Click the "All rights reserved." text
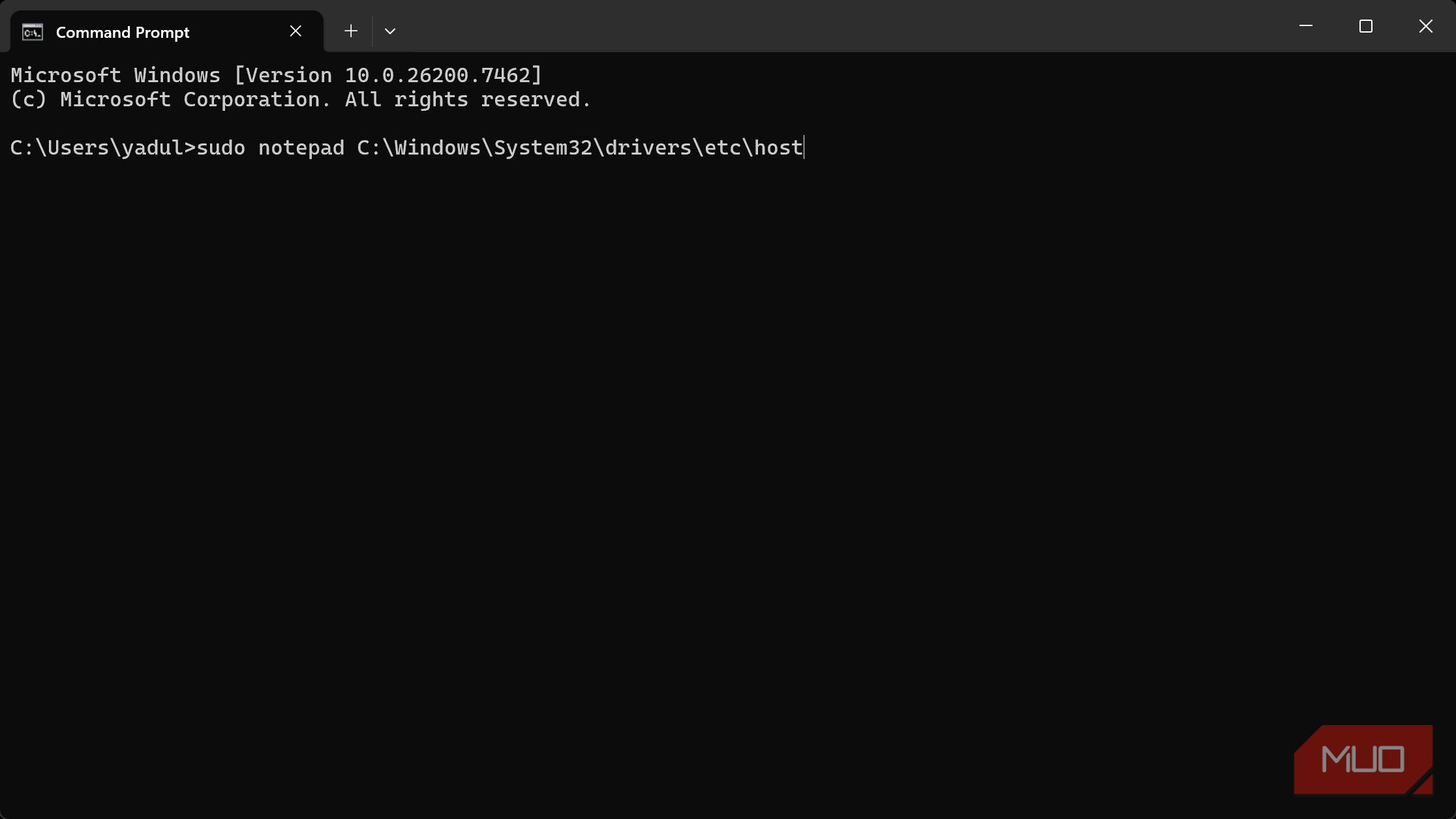The width and height of the screenshot is (1456, 819). click(468, 100)
